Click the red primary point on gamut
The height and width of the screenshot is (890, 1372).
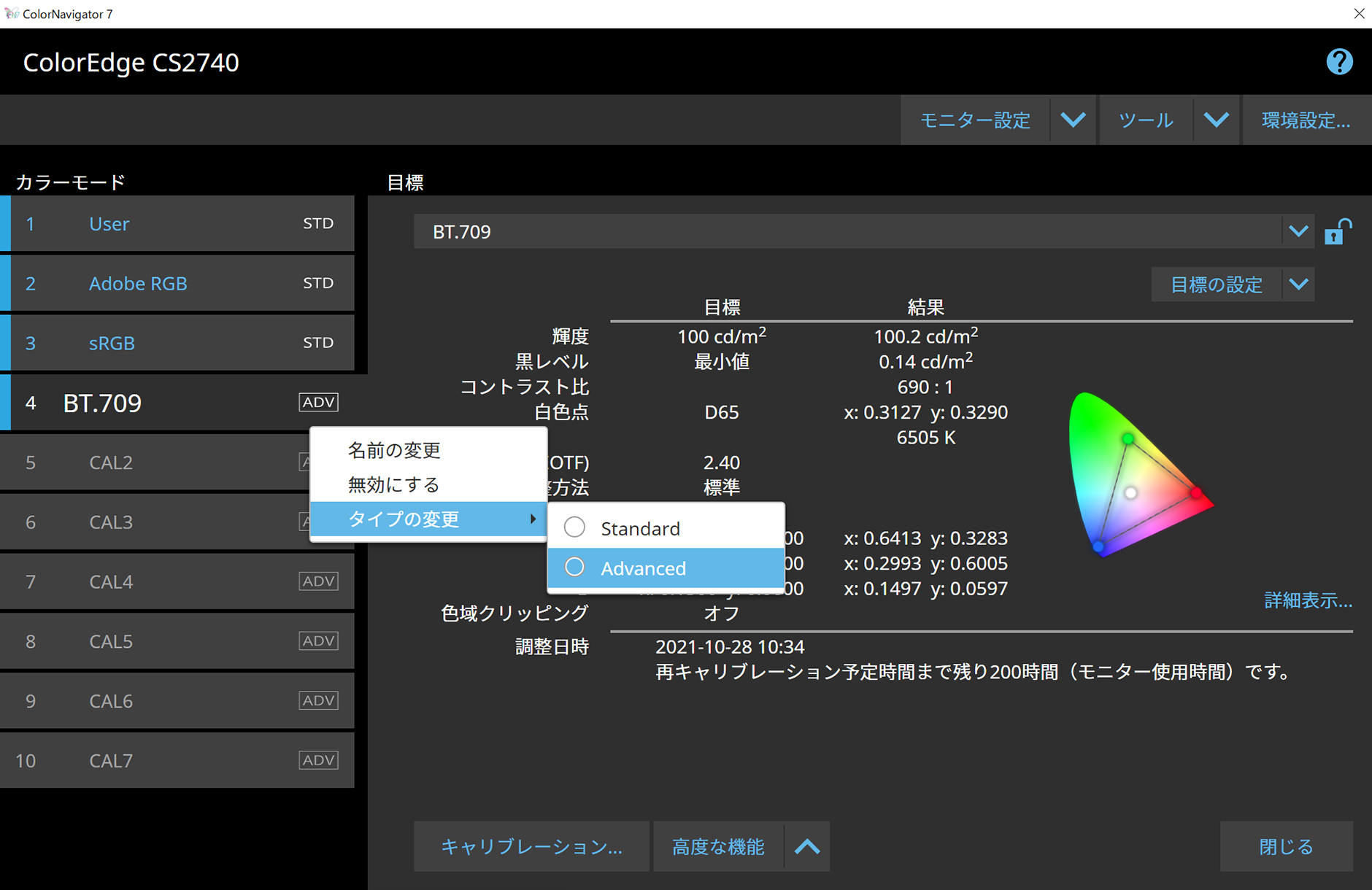click(1196, 493)
